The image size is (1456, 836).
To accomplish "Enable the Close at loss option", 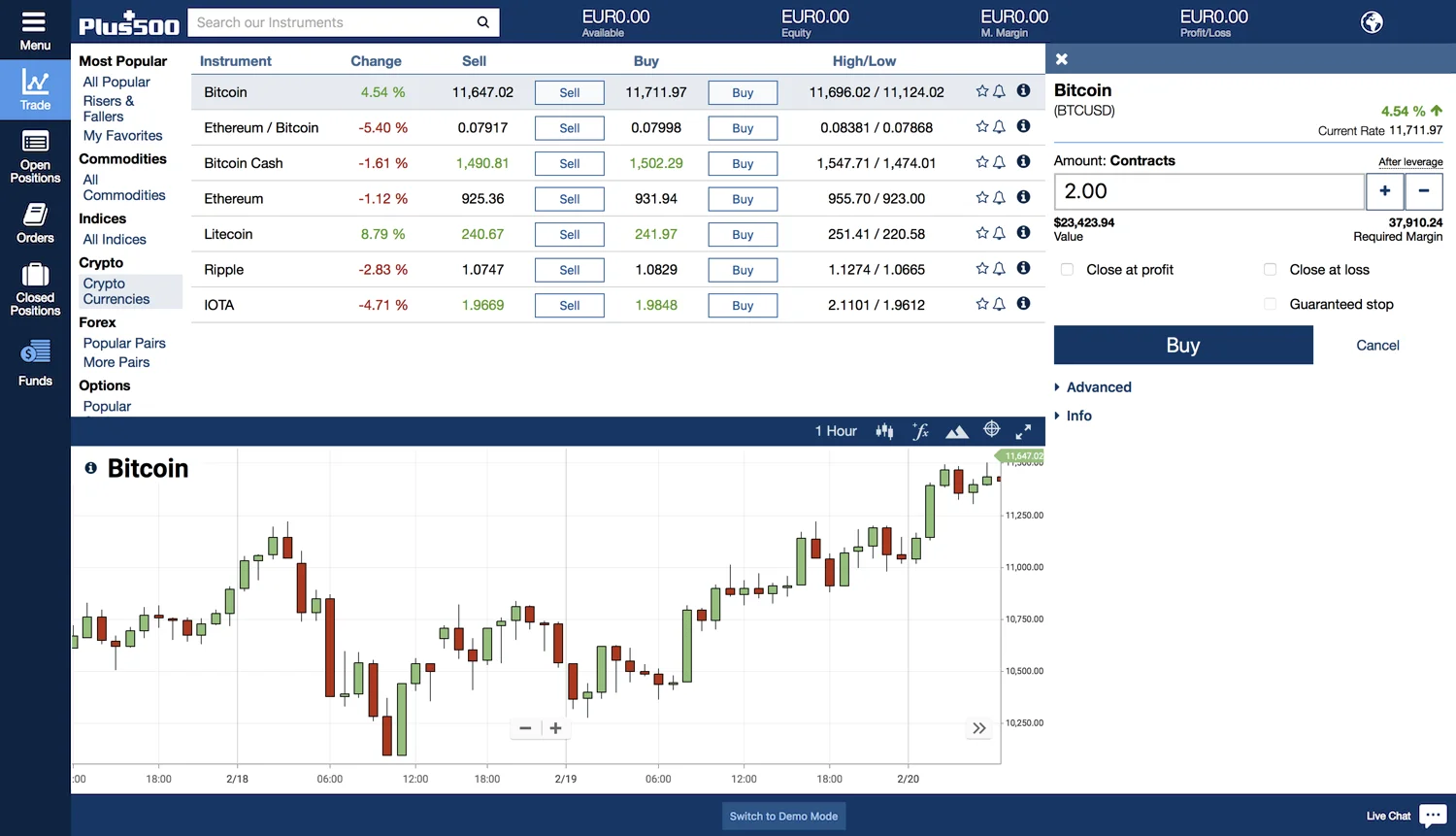I will (1270, 269).
